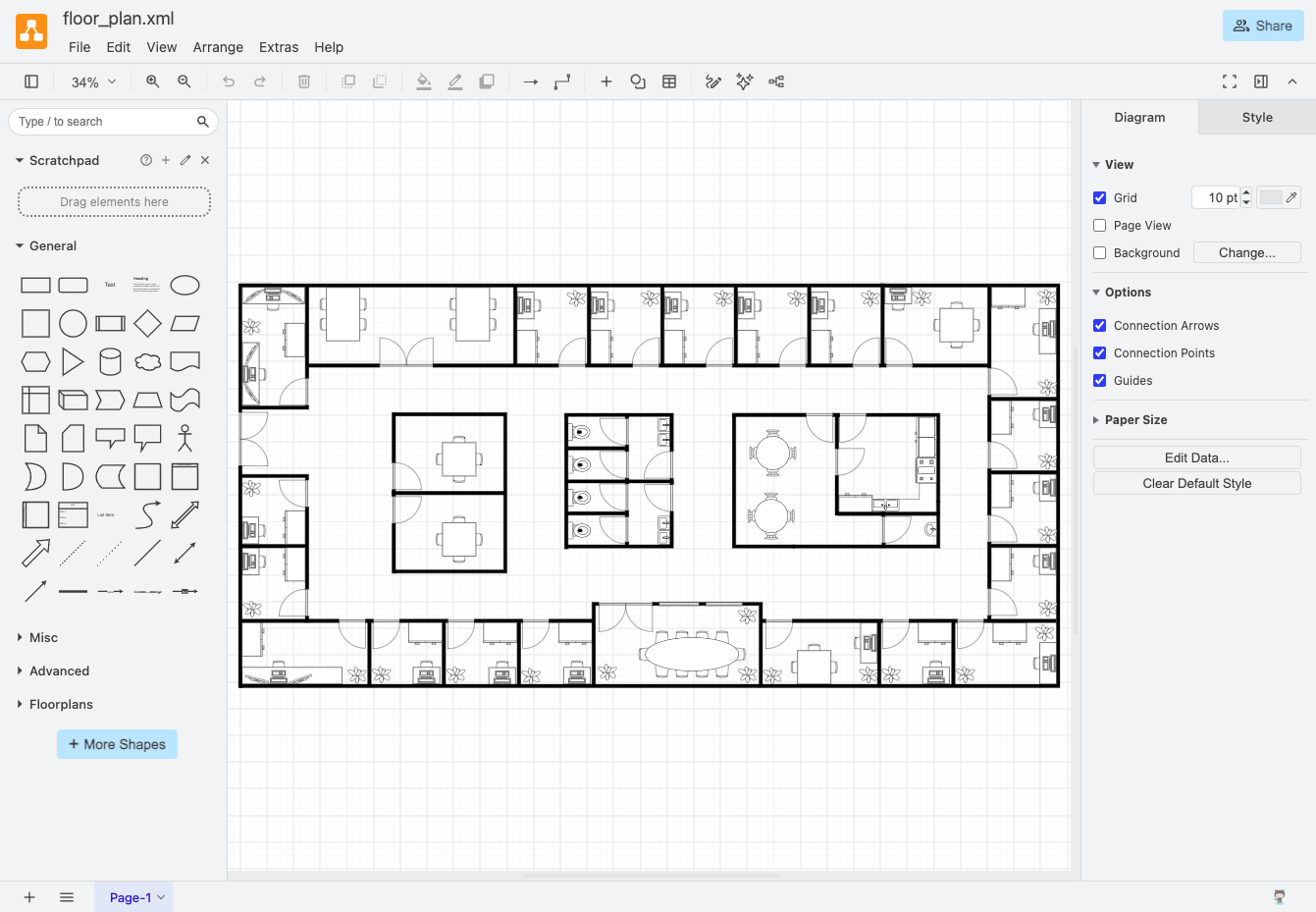The height and width of the screenshot is (912, 1316).
Task: Click the line color pencil icon
Action: [455, 81]
